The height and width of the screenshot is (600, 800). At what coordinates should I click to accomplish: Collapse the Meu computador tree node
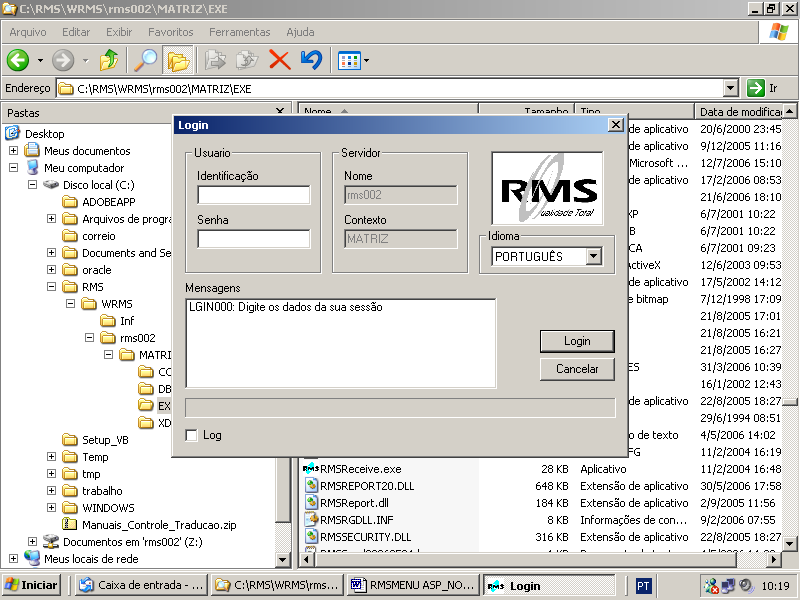pos(13,168)
